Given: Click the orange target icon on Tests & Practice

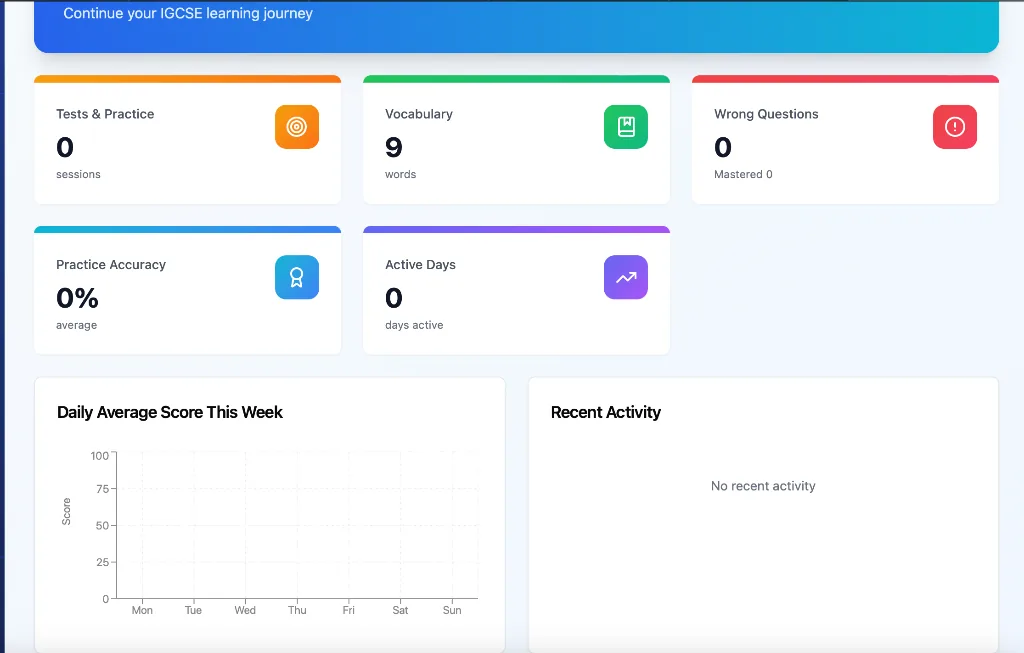Looking at the screenshot, I should tap(296, 127).
